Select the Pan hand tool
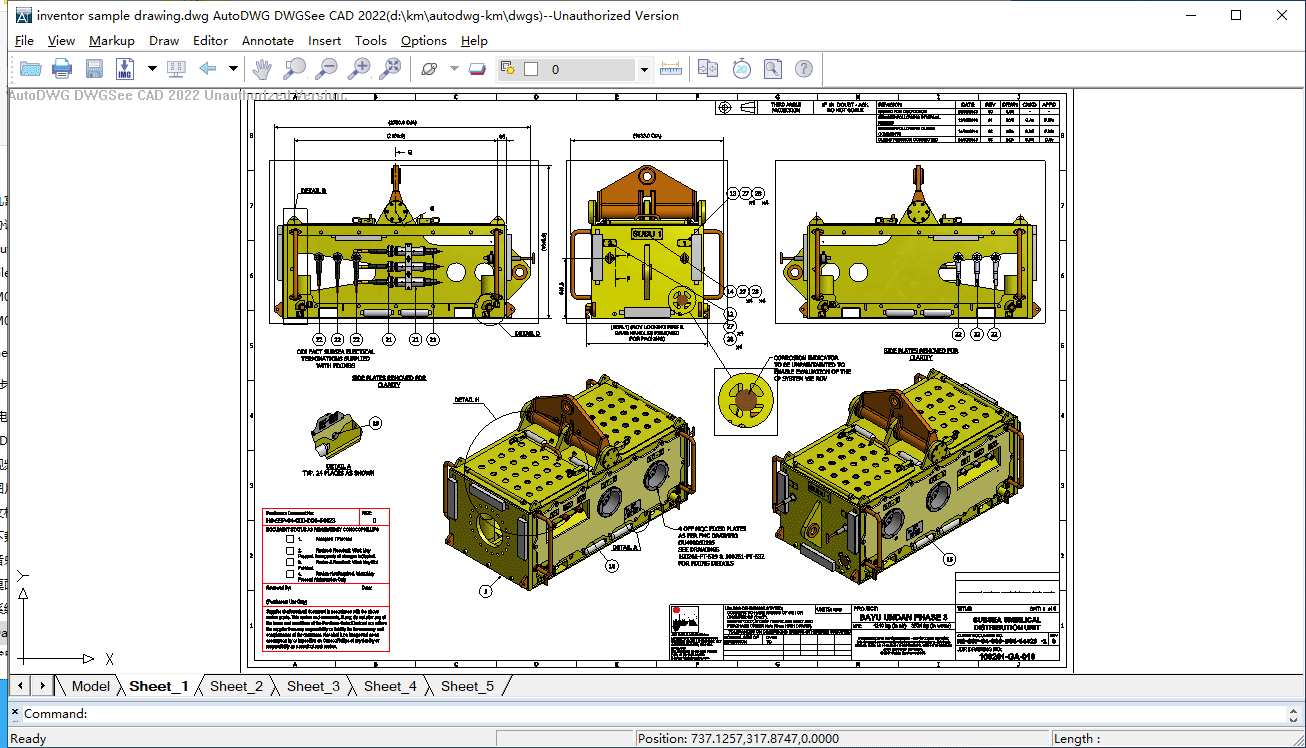The height and width of the screenshot is (748, 1306). click(261, 69)
